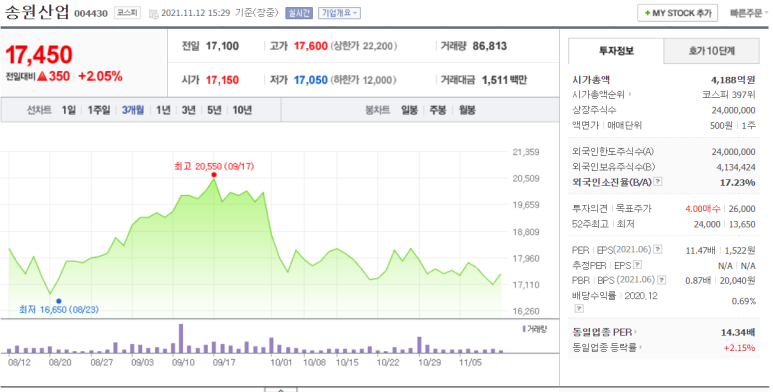This screenshot has height=392, width=773.
Task: Click the 거래량 legend marker
Action: pos(524,329)
